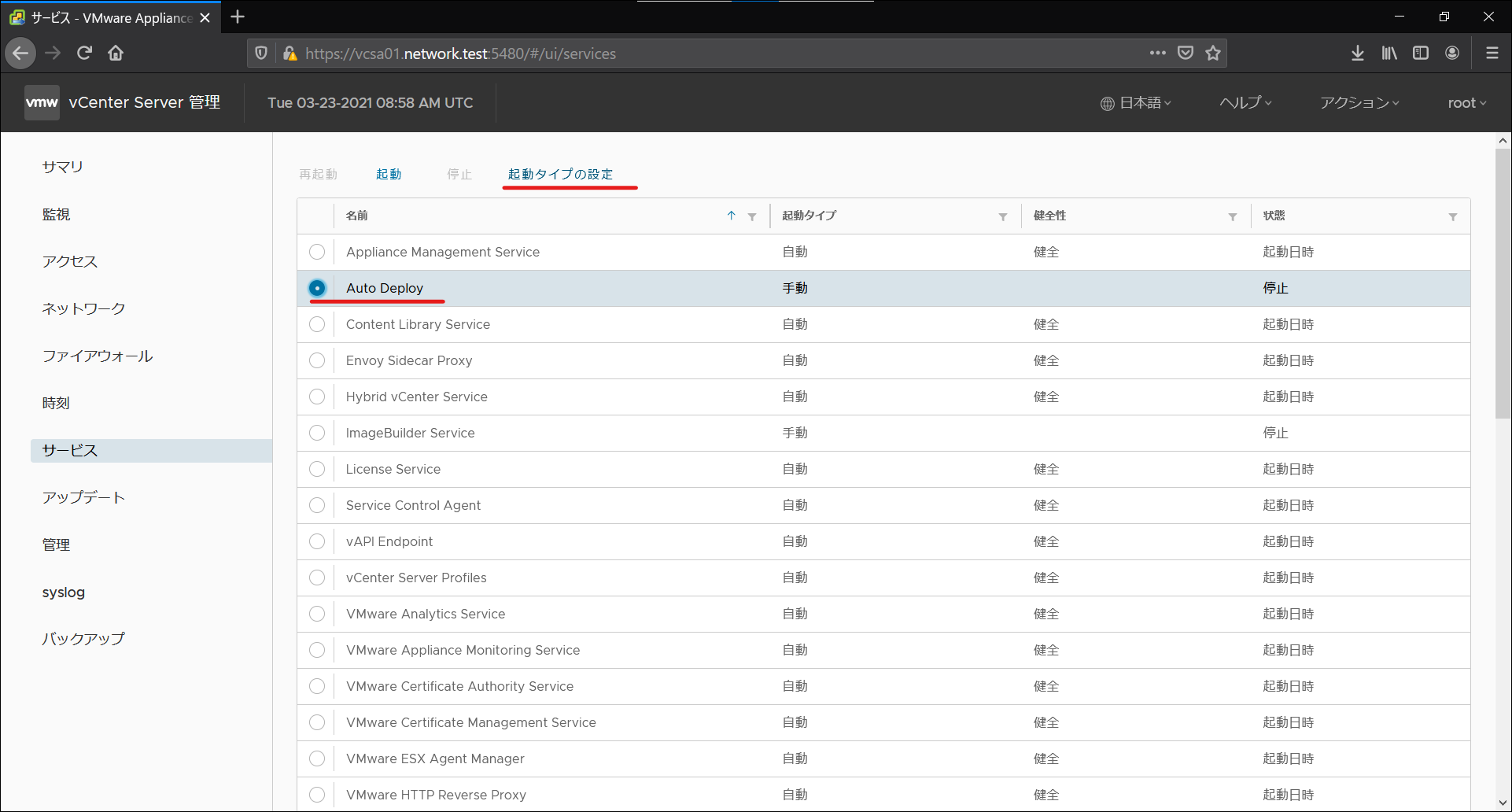This screenshot has height=812, width=1512.
Task: Open tracking protection shield icon
Action: point(261,53)
